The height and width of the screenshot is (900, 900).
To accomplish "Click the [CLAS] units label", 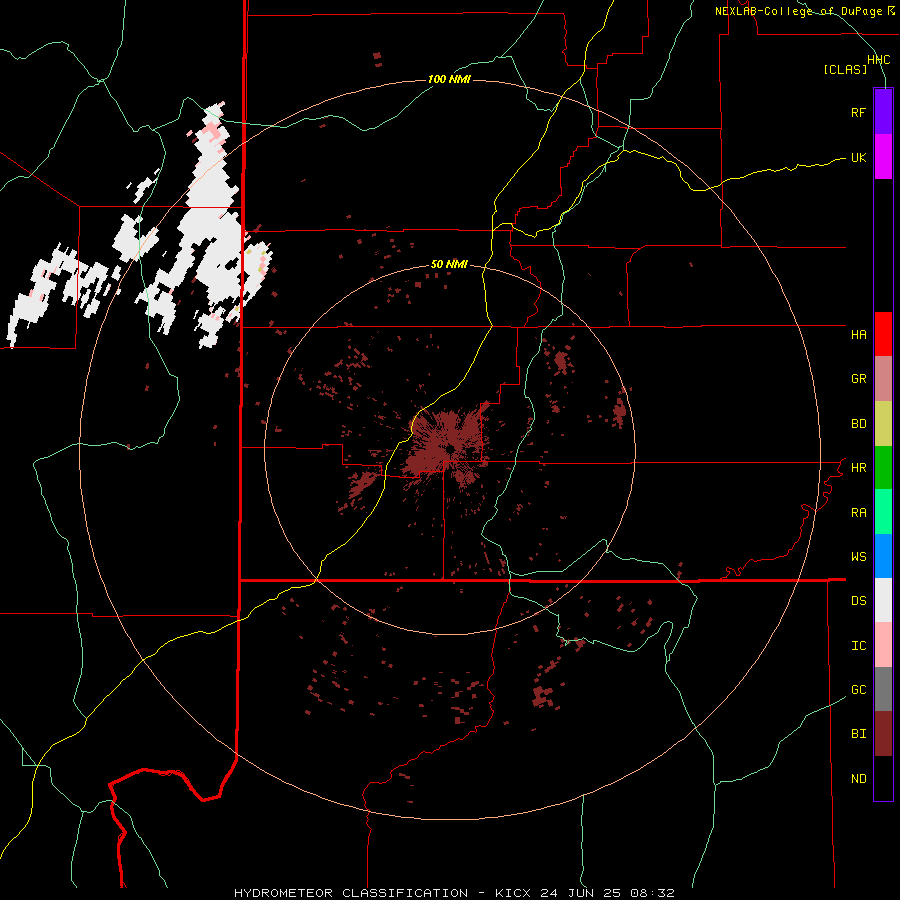I will click(845, 69).
